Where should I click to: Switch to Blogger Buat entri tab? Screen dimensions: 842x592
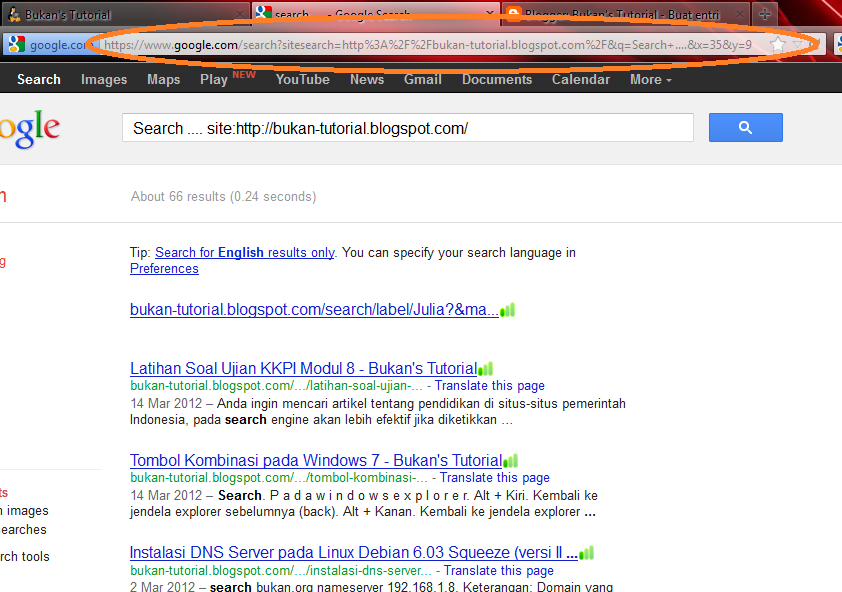point(625,15)
